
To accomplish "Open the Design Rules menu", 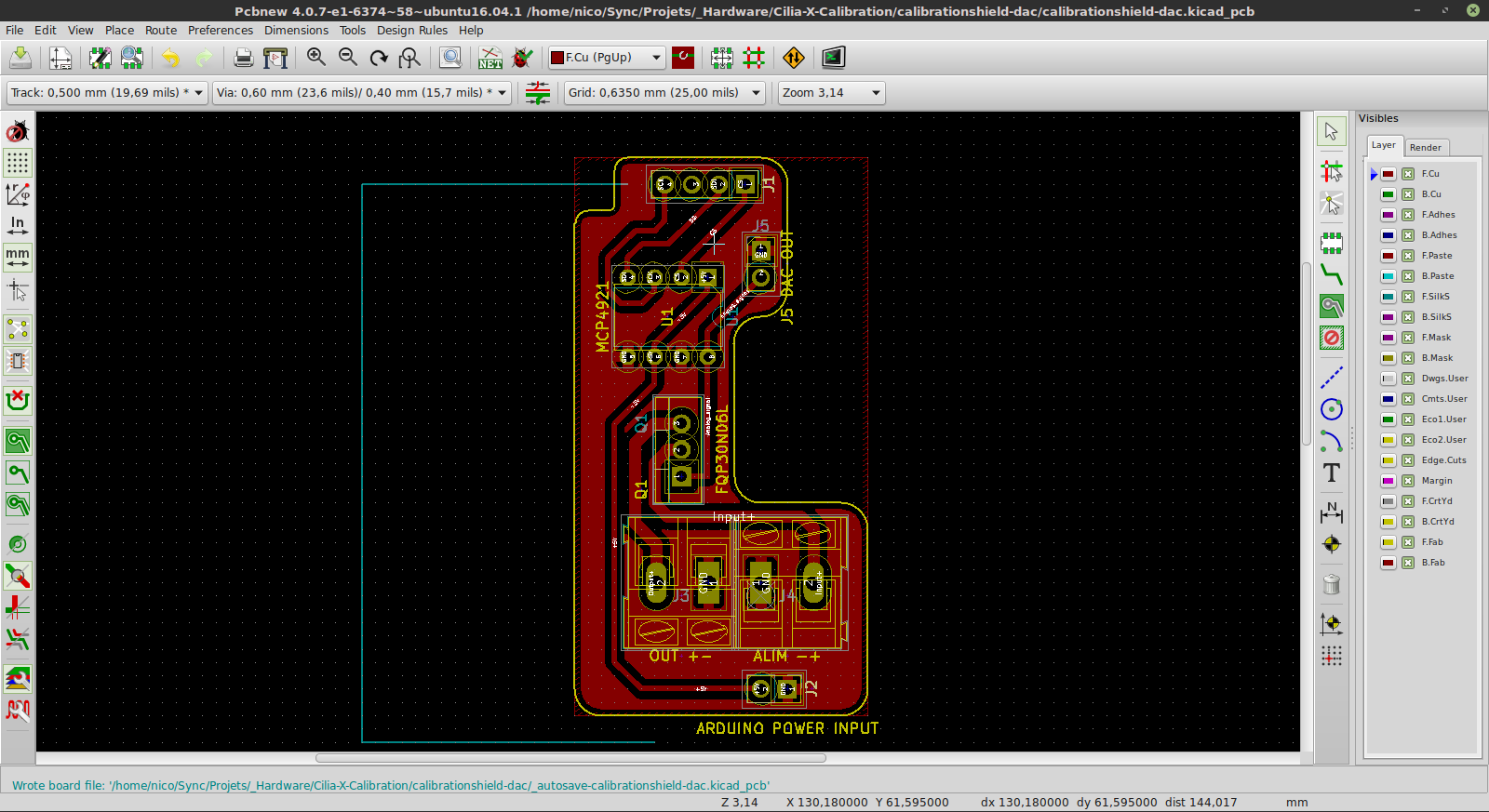I will click(x=411, y=30).
